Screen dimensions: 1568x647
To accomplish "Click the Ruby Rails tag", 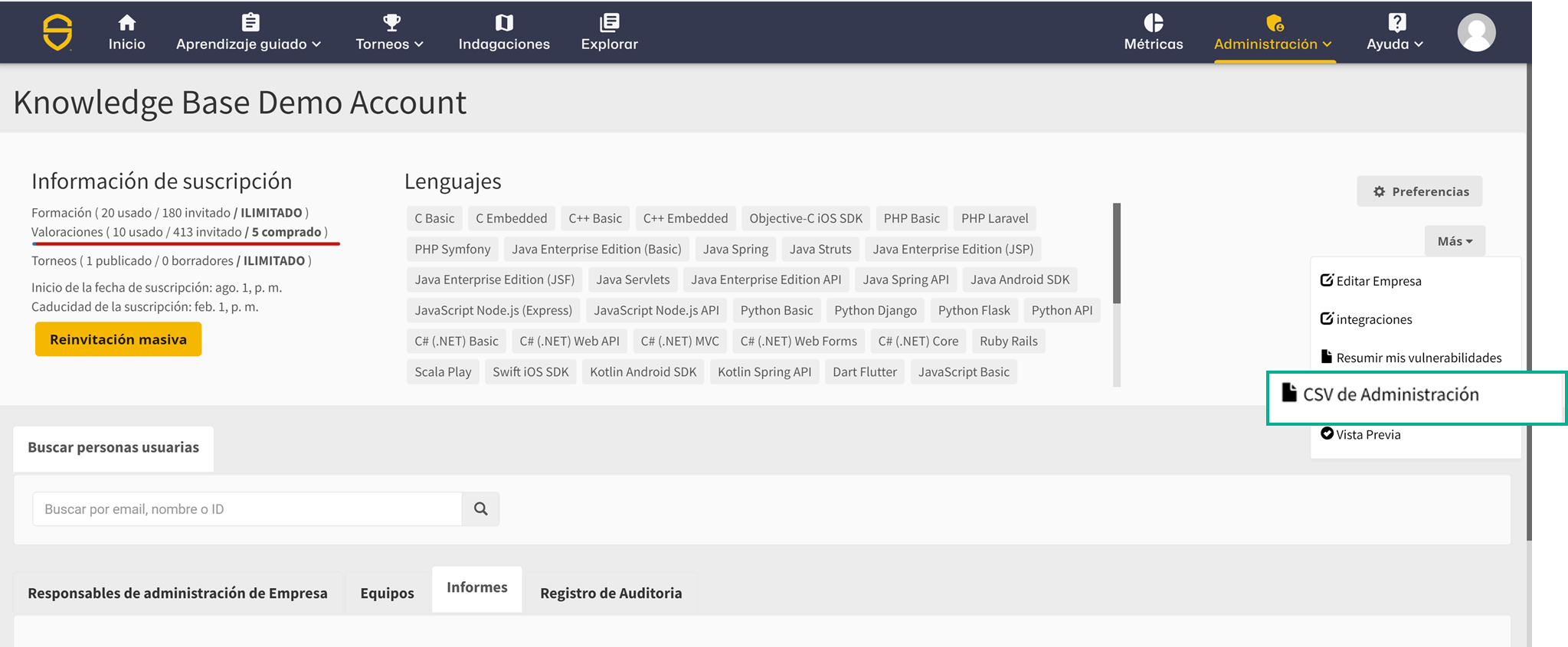I will coord(1009,341).
